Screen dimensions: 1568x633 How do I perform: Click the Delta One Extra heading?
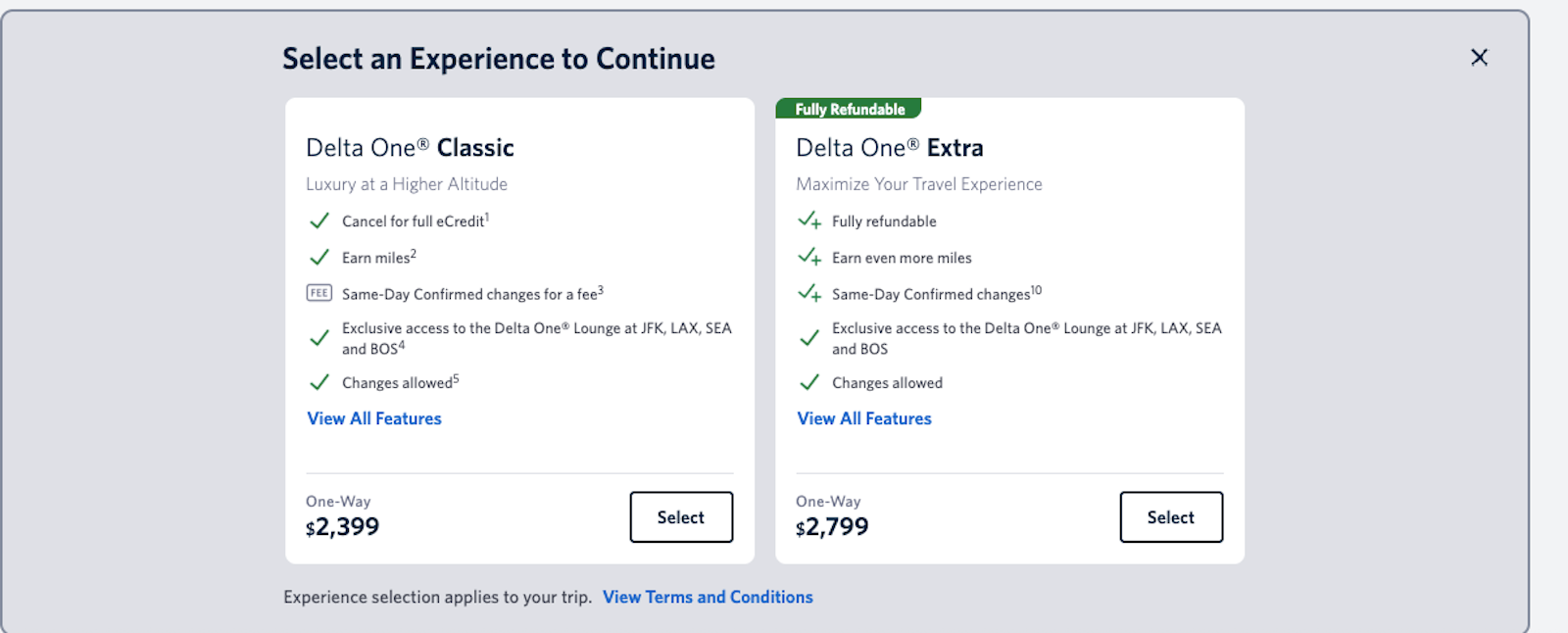point(889,148)
